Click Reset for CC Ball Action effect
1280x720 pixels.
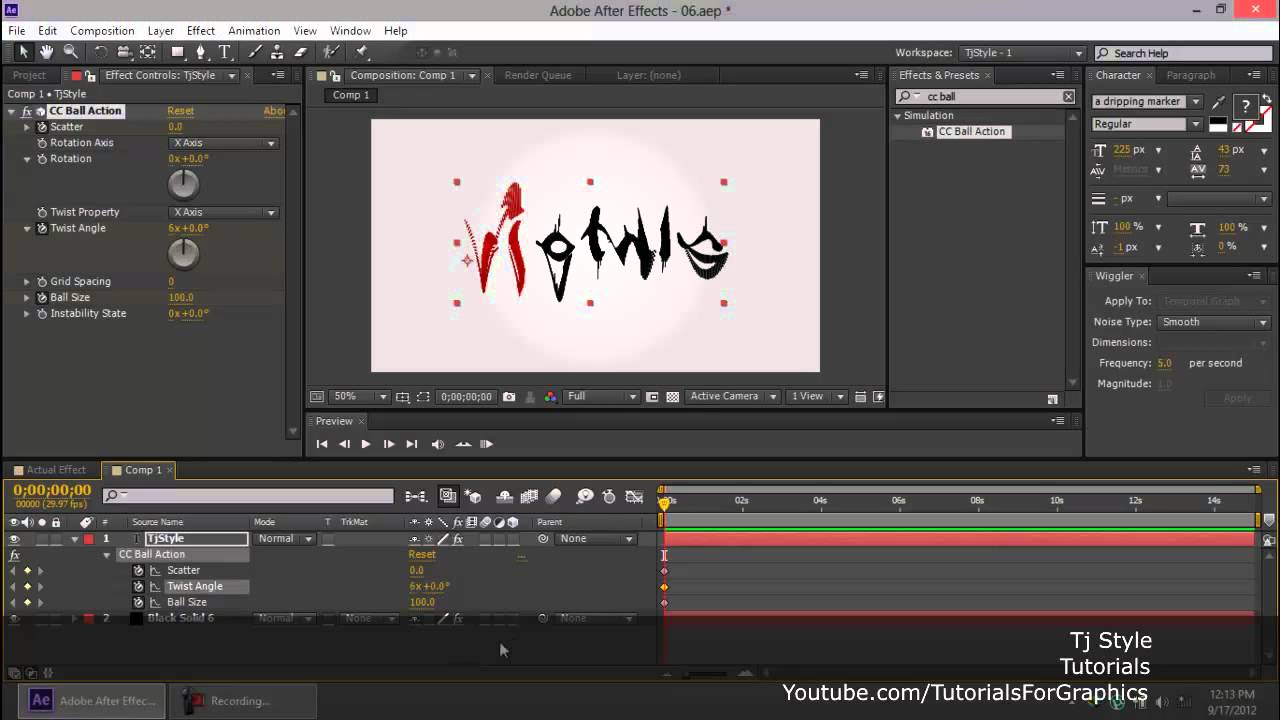[180, 111]
